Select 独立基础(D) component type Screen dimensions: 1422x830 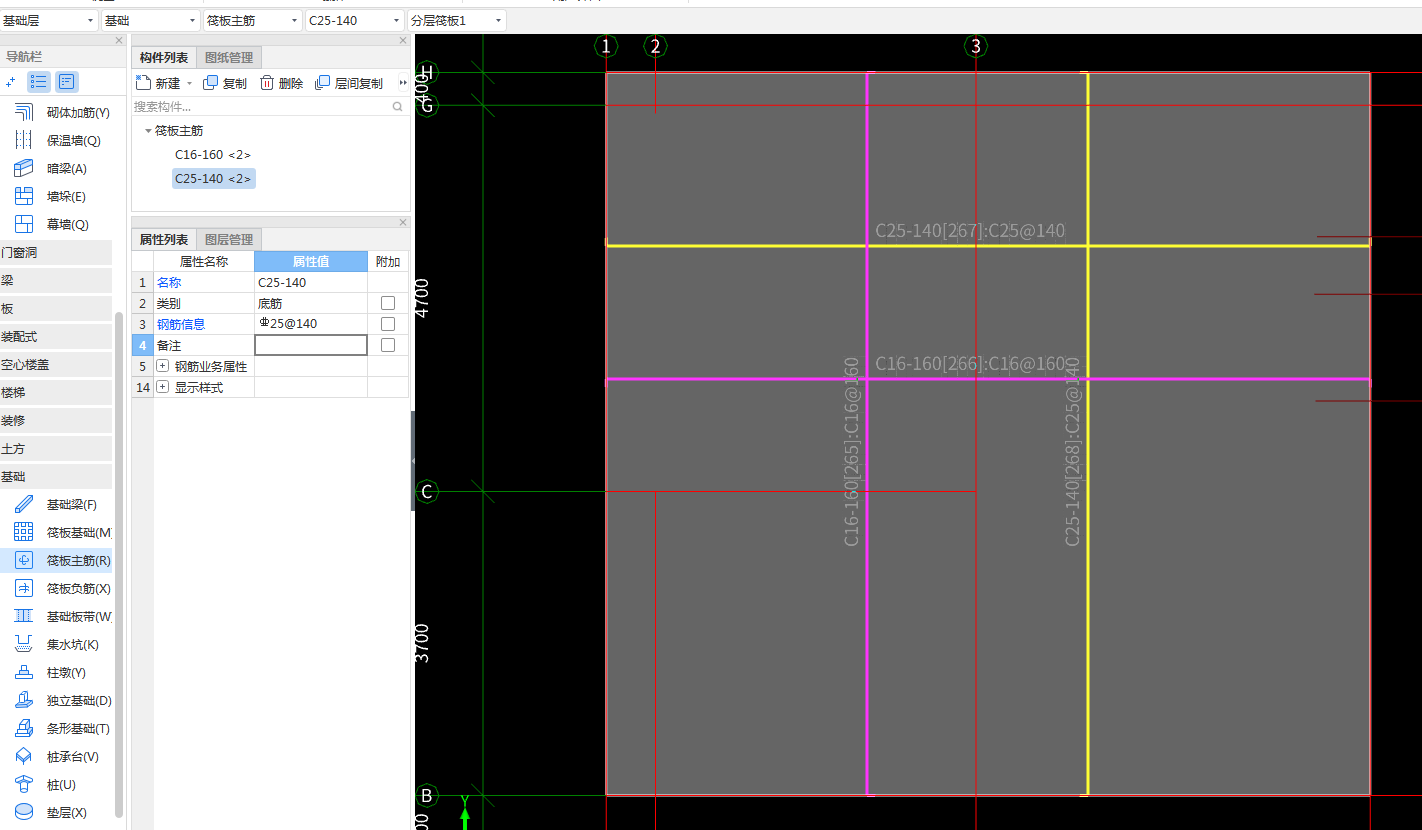point(62,701)
